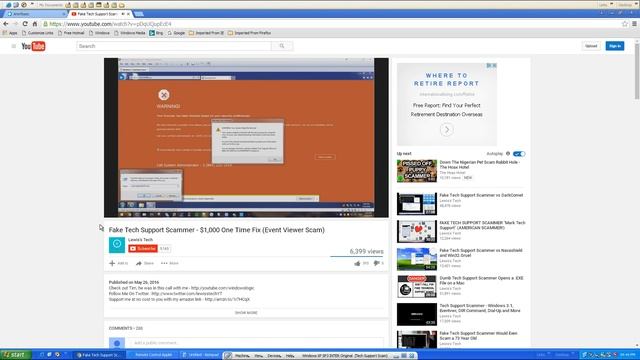Bookmark page with the star icon
This screenshot has width=640, height=360.
[x=624, y=24]
